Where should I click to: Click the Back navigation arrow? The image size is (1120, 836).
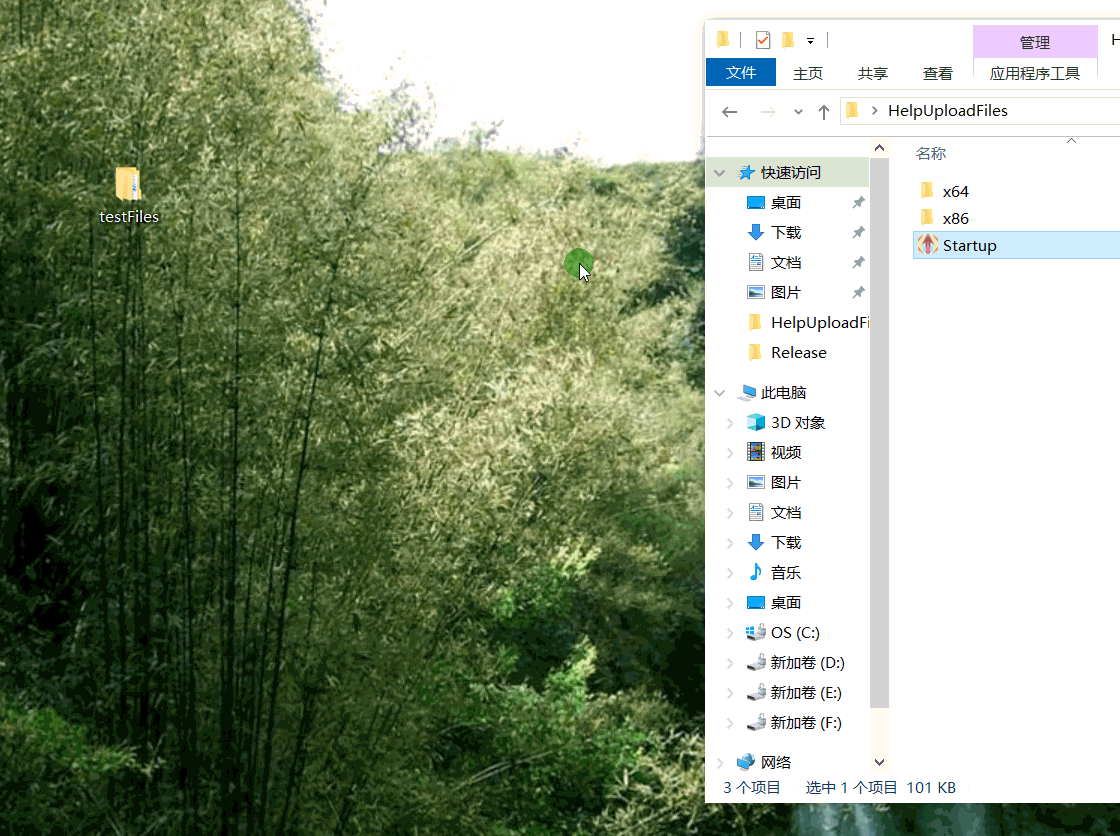[x=729, y=111]
